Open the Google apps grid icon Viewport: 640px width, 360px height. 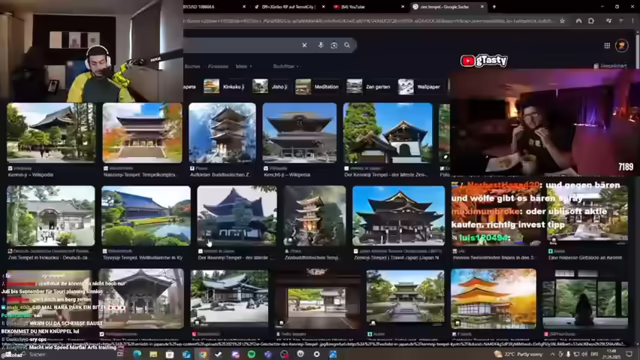coord(607,46)
